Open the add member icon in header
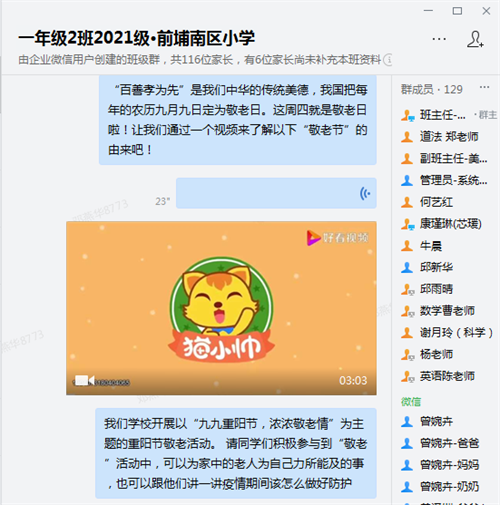Image resolution: width=500 pixels, height=505 pixels. [475, 39]
